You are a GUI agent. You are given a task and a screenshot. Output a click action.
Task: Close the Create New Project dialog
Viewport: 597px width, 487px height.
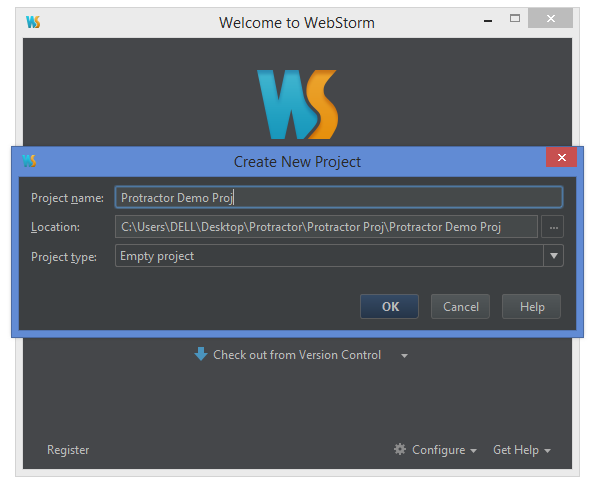pyautogui.click(x=562, y=157)
